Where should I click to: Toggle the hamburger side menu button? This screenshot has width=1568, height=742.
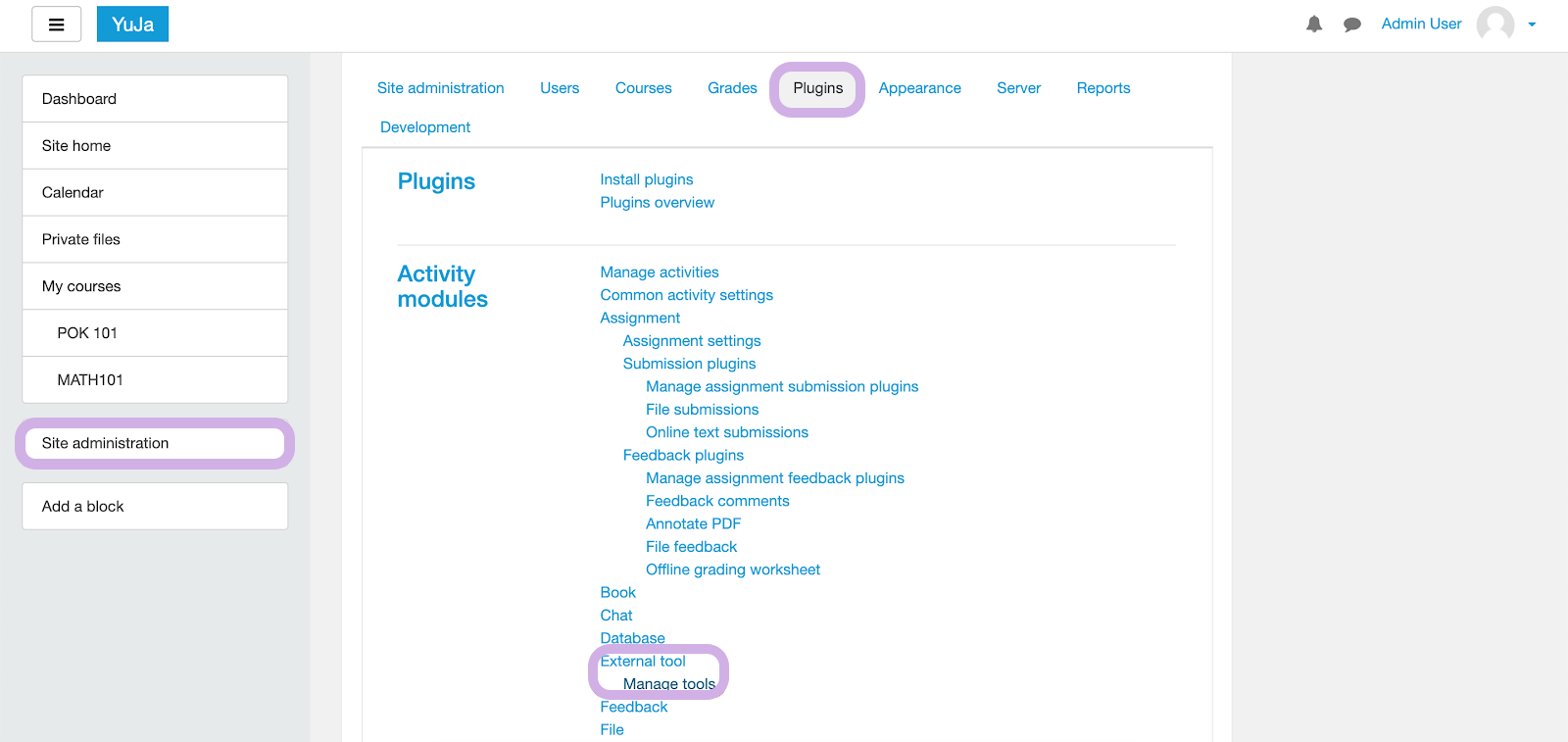pos(56,25)
